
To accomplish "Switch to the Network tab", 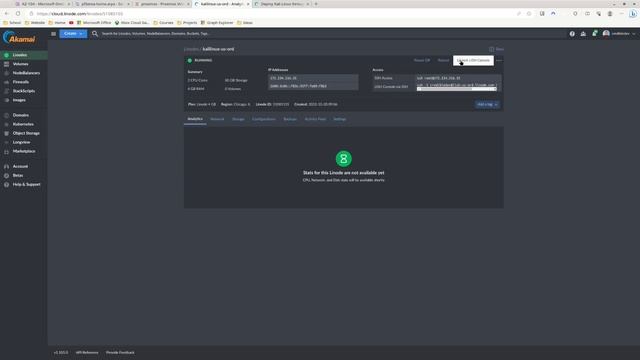I will click(217, 119).
